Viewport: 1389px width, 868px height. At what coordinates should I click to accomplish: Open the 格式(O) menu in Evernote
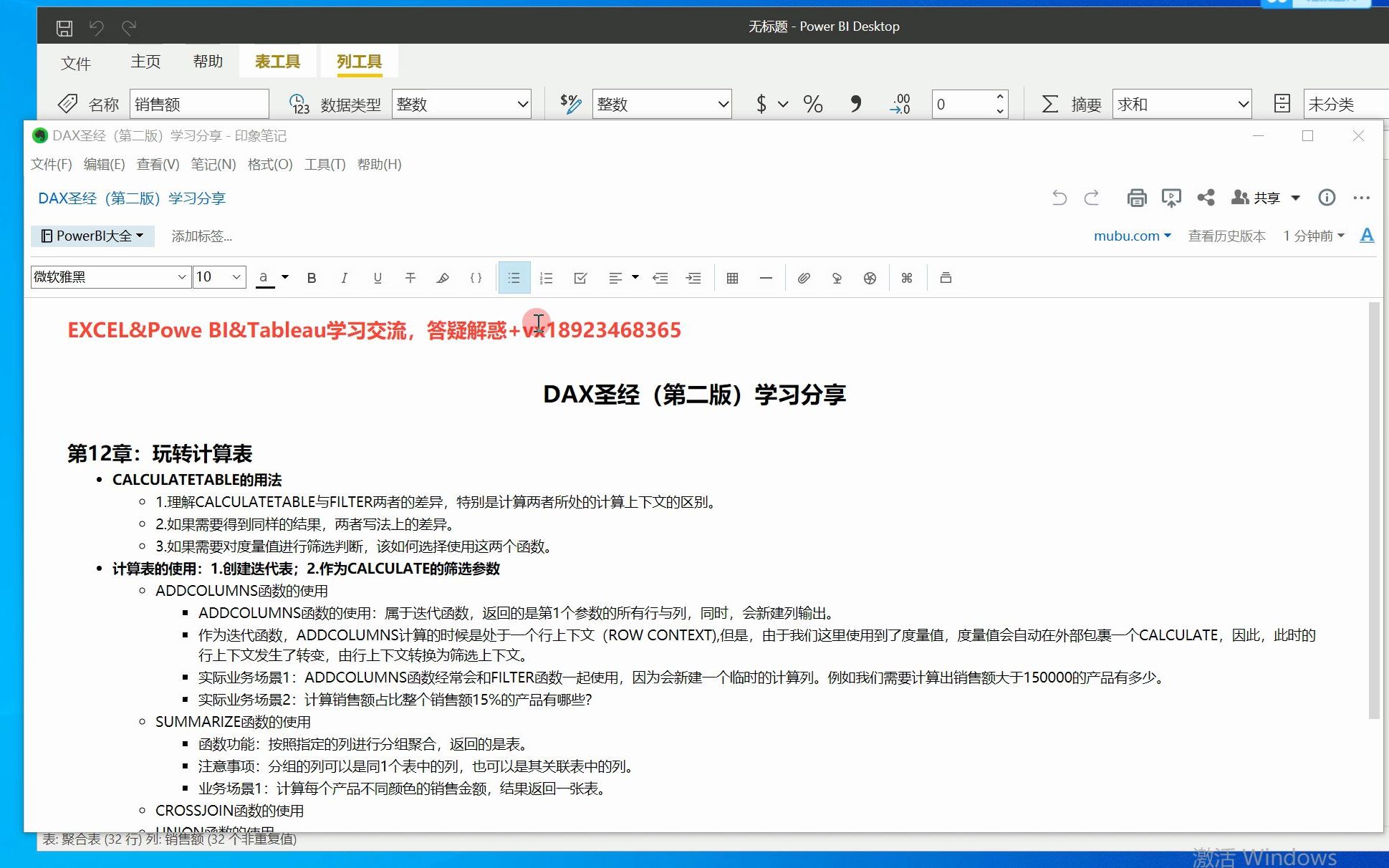click(269, 164)
